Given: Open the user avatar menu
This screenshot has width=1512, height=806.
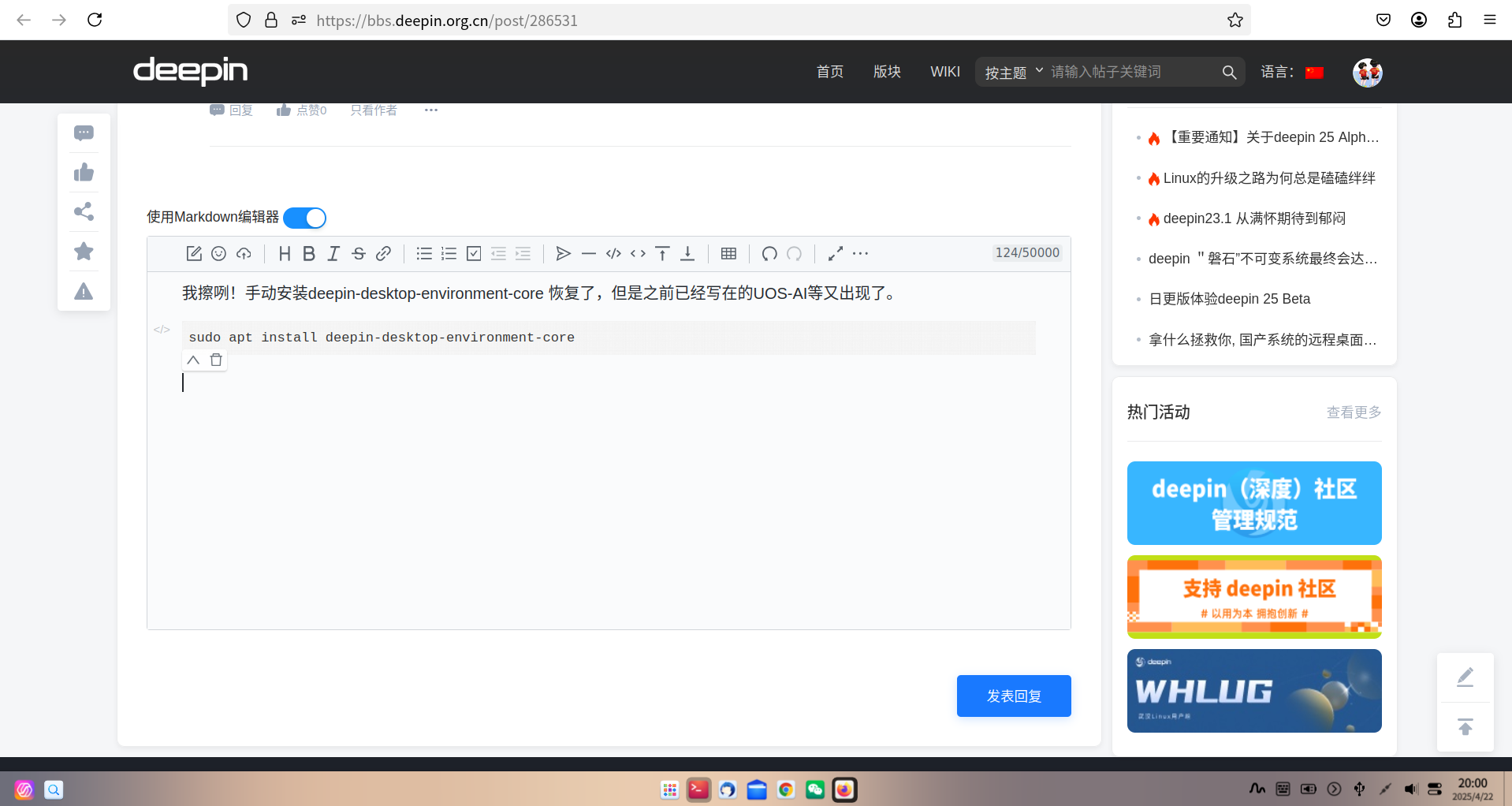Looking at the screenshot, I should point(1368,72).
